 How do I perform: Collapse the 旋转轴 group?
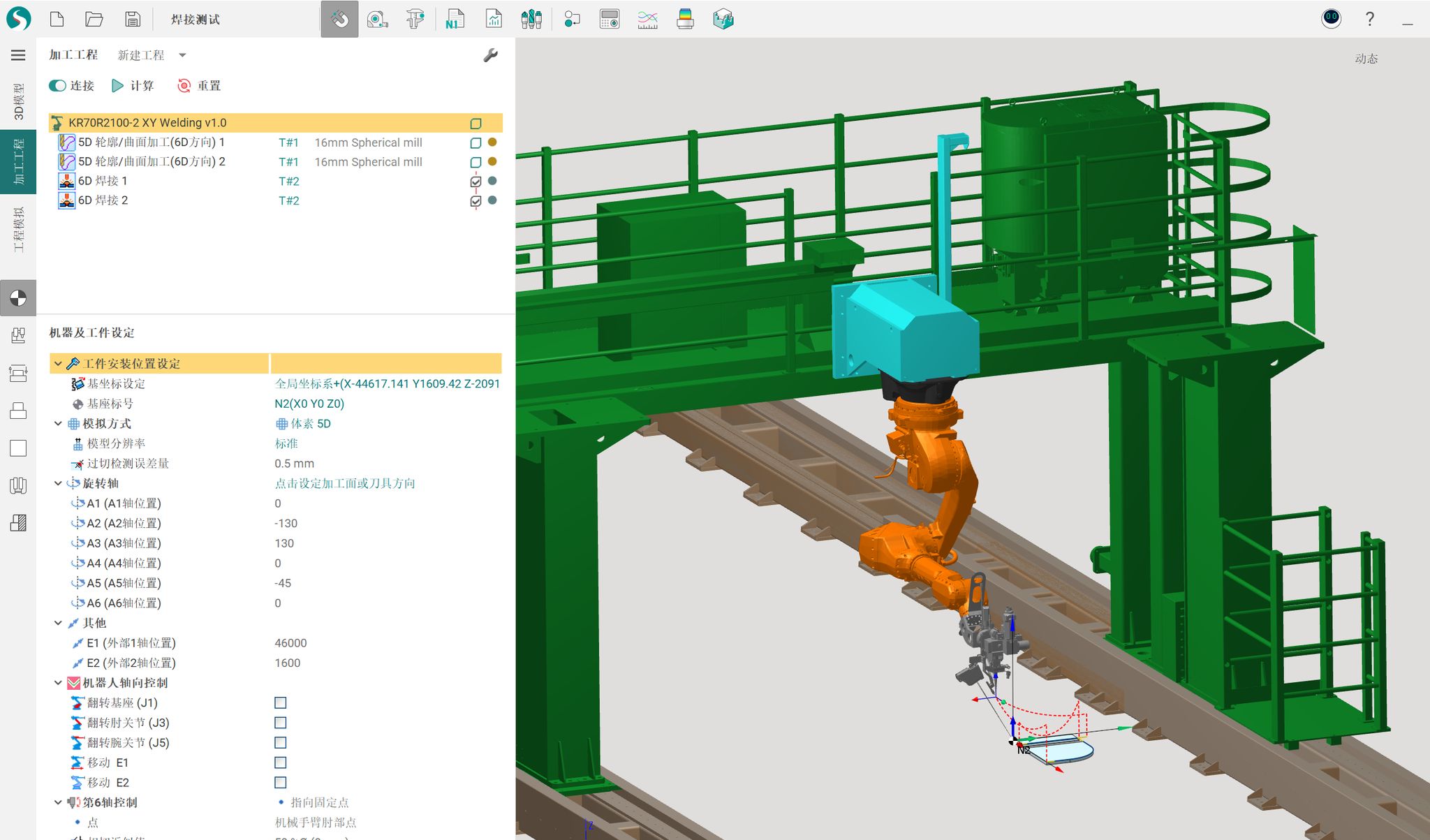(58, 483)
